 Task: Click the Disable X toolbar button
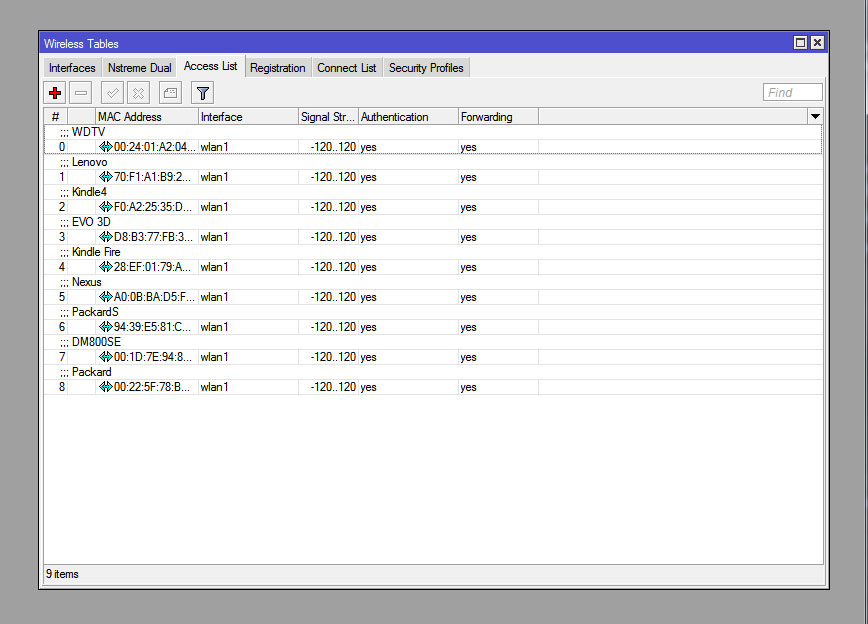tap(139, 93)
